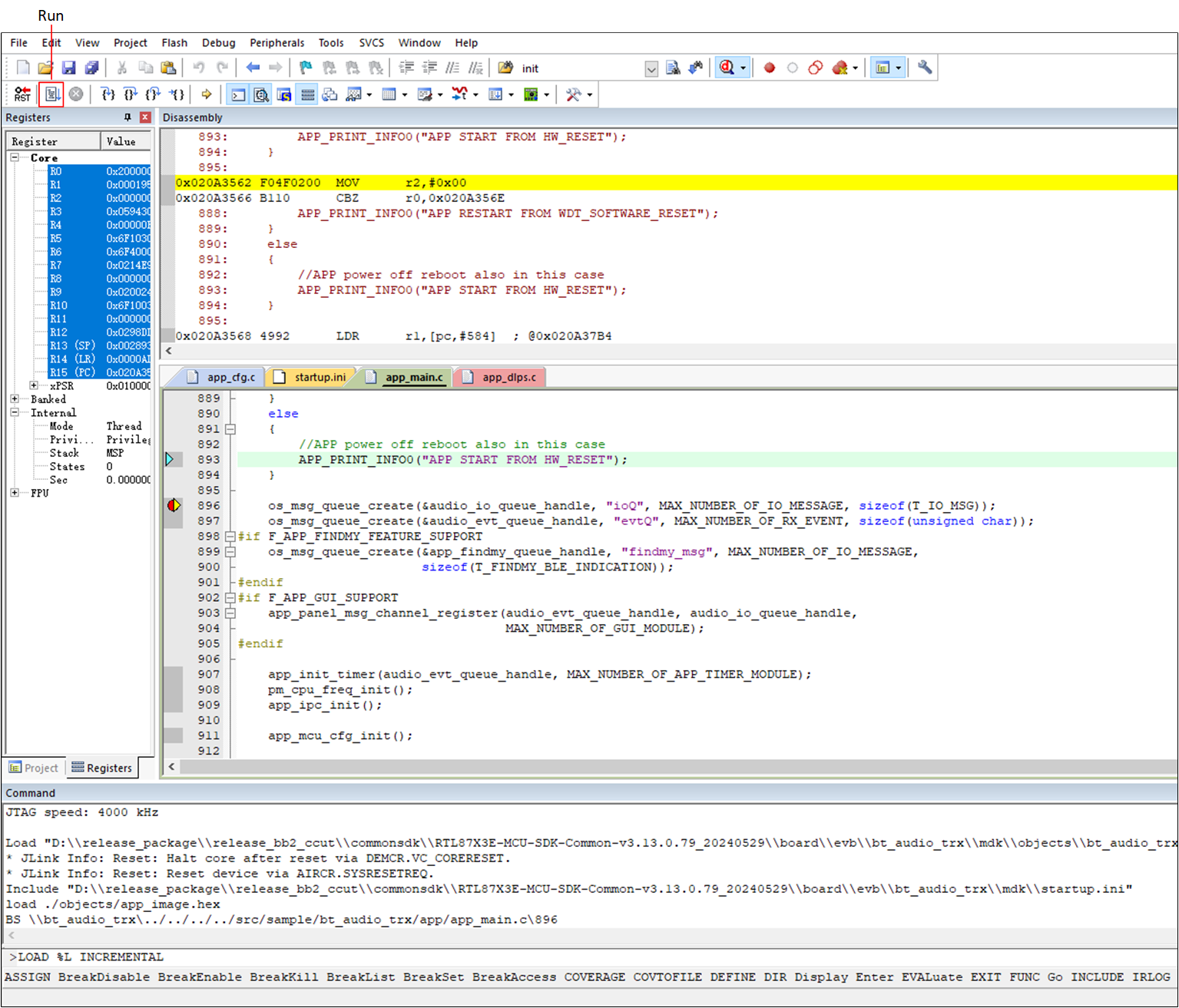Open the Peripherals menu
The image size is (1179, 1008).
(277, 43)
